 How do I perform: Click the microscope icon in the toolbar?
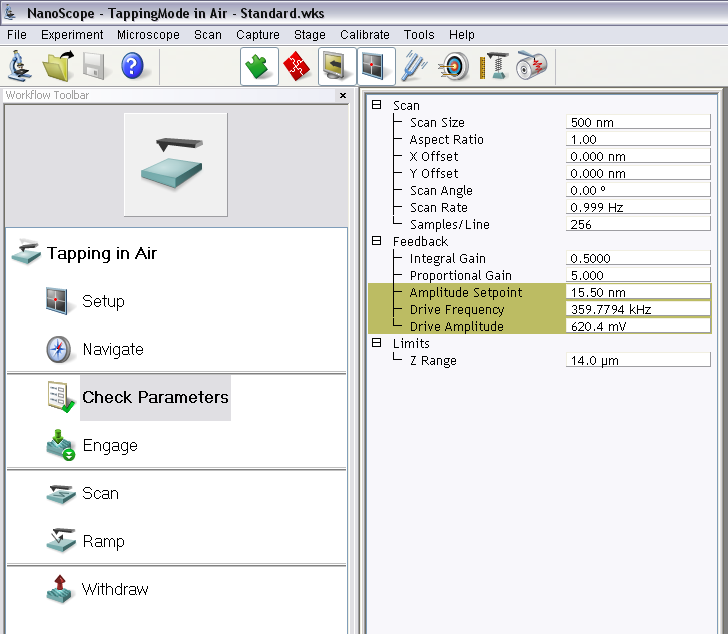pos(20,67)
